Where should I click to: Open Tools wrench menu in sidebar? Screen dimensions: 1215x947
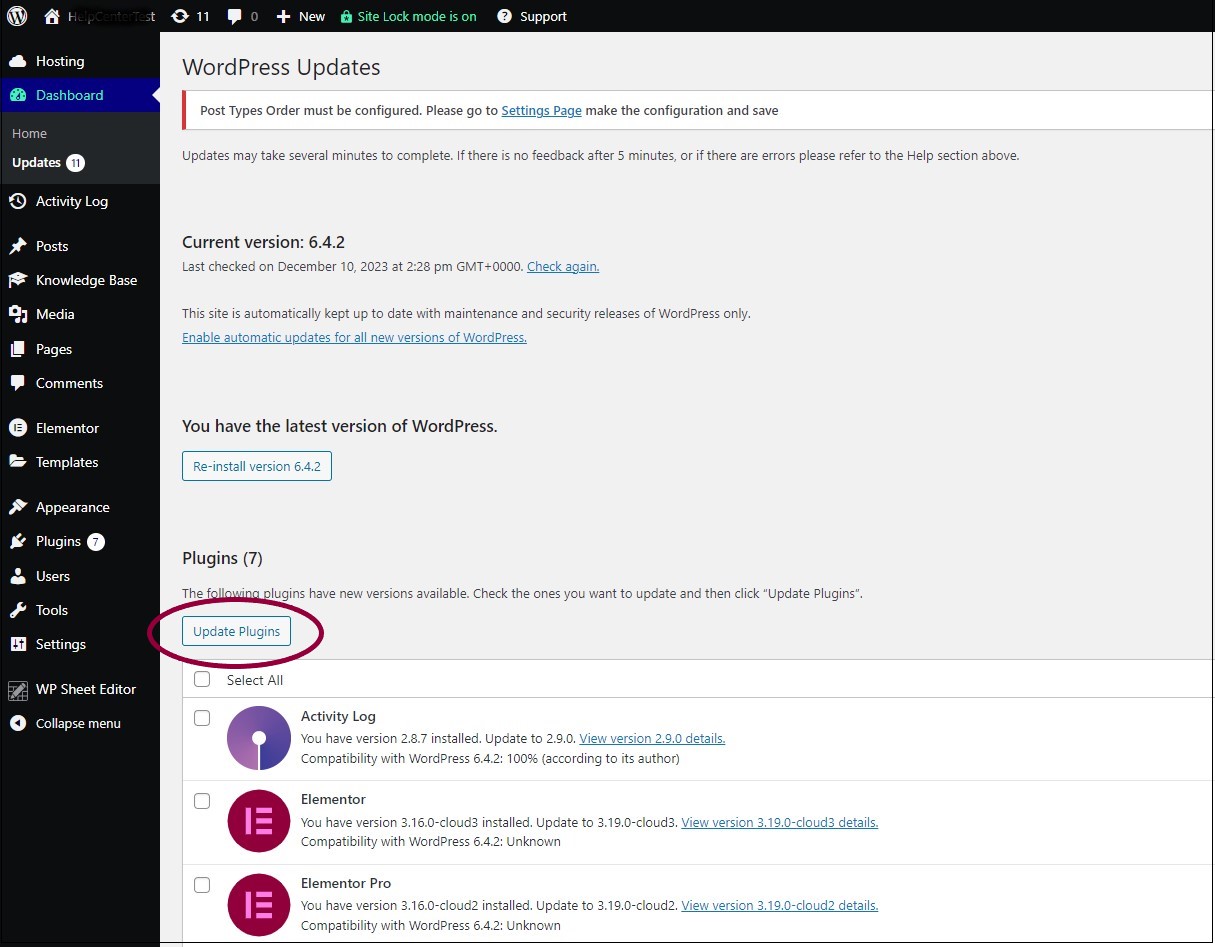click(x=80, y=610)
